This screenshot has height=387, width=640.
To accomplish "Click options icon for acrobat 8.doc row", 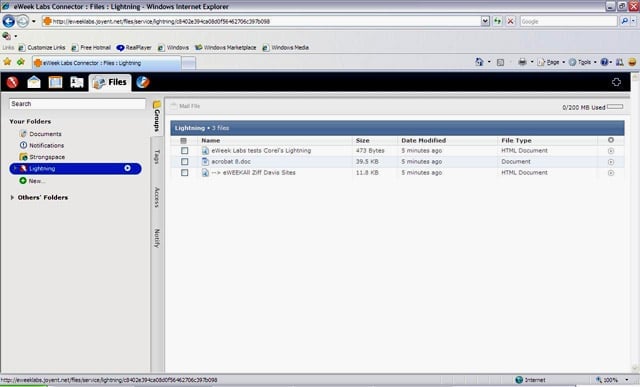I will click(x=611, y=162).
